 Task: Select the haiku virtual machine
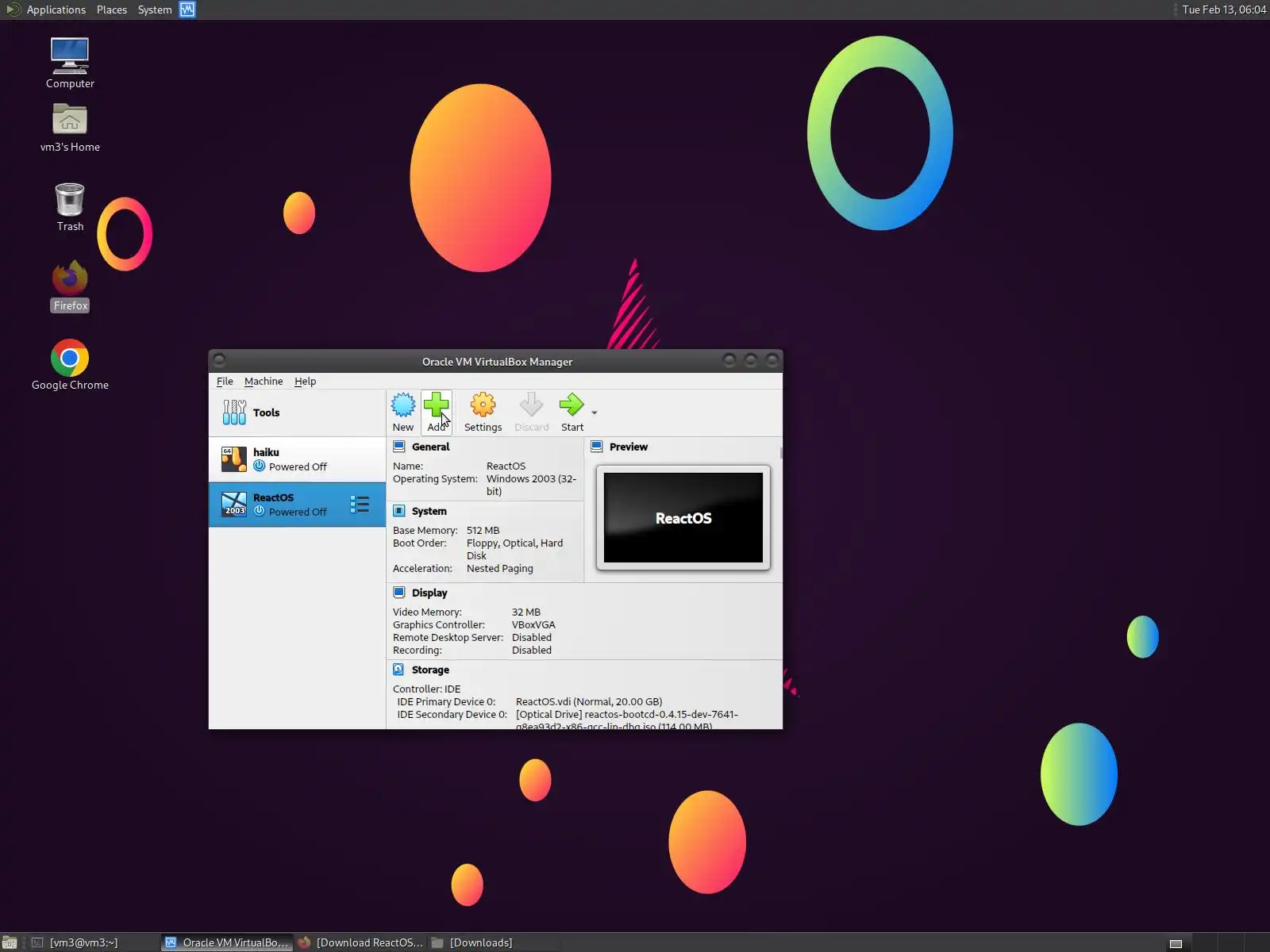(x=297, y=459)
